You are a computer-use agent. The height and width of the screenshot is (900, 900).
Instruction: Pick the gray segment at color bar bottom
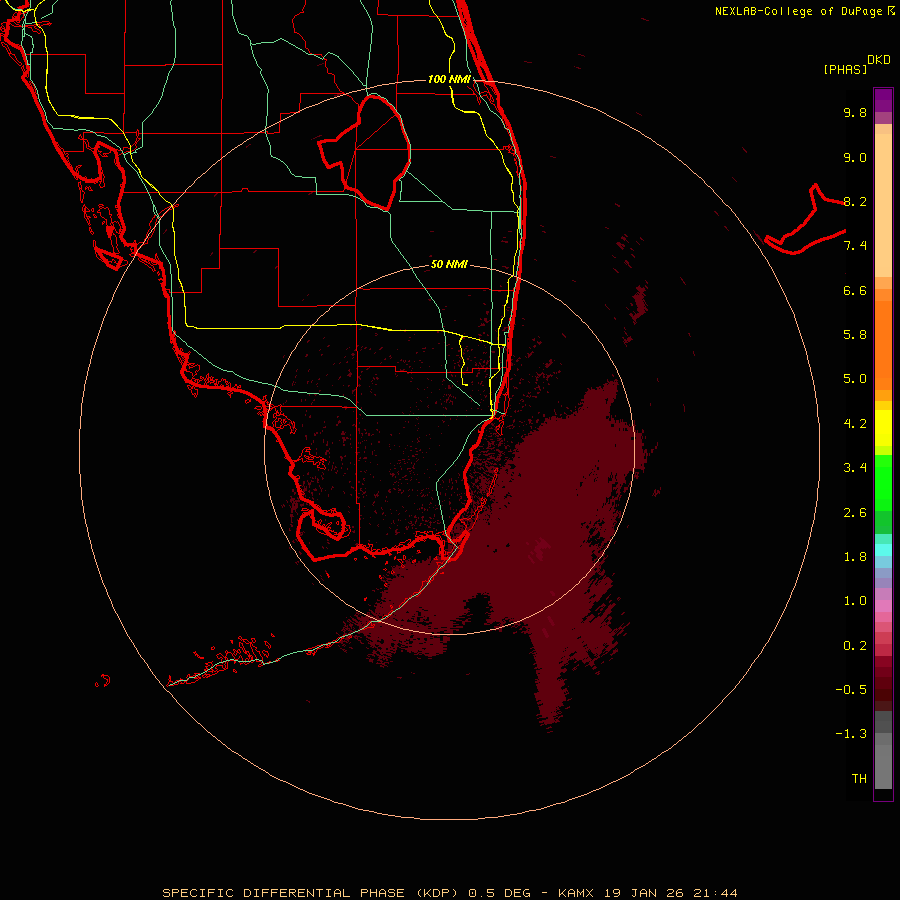tap(883, 766)
